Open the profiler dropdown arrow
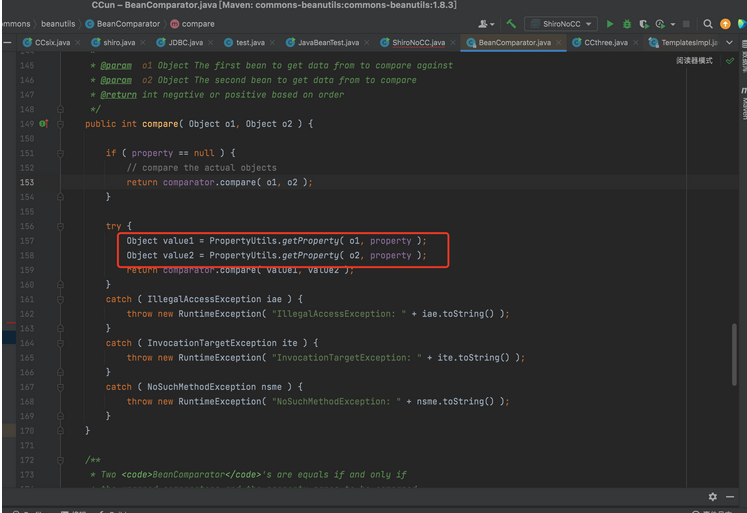Image resolution: width=747 pixels, height=513 pixels. tap(673, 24)
